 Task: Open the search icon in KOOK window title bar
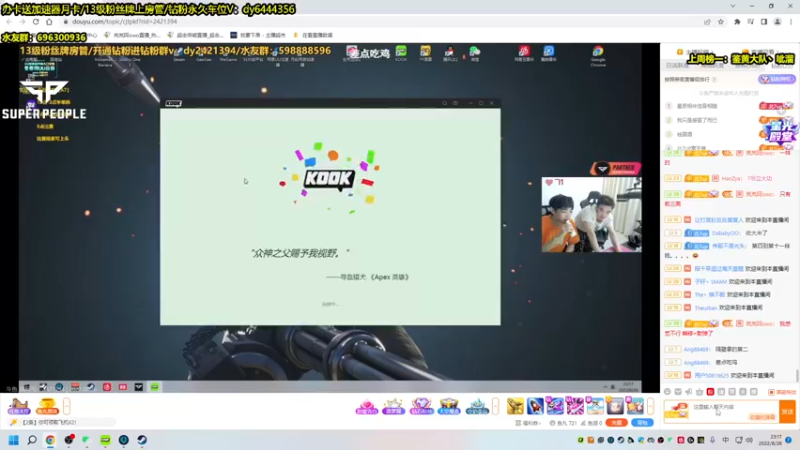(x=444, y=103)
